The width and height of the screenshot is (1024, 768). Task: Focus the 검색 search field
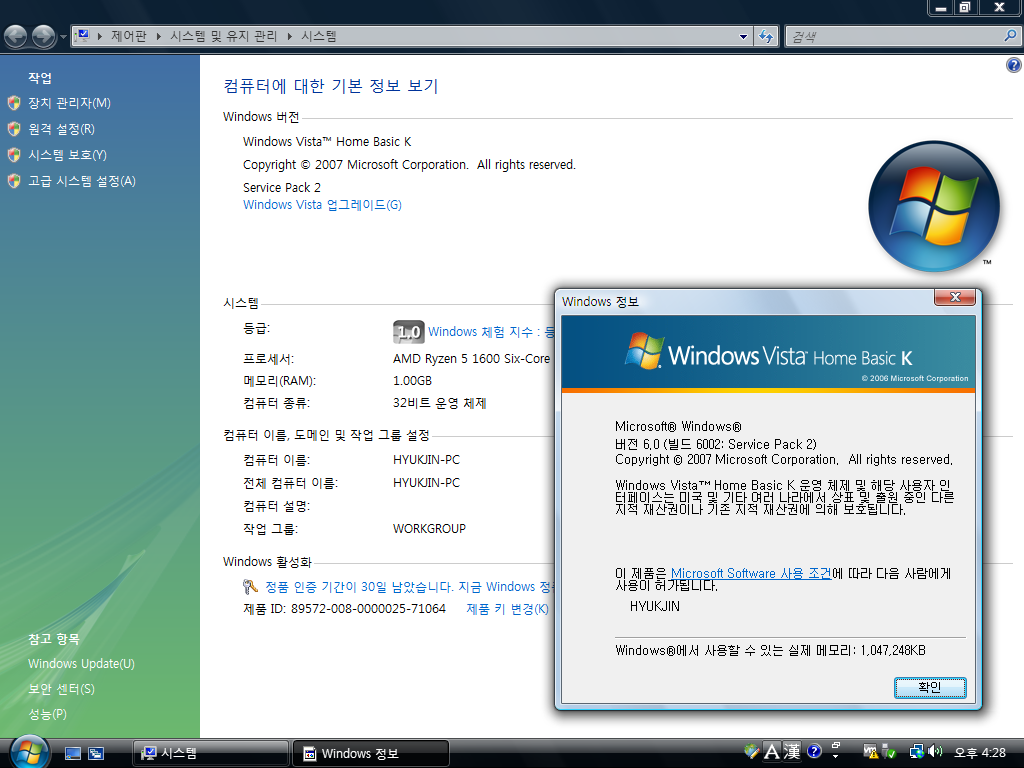(x=895, y=37)
